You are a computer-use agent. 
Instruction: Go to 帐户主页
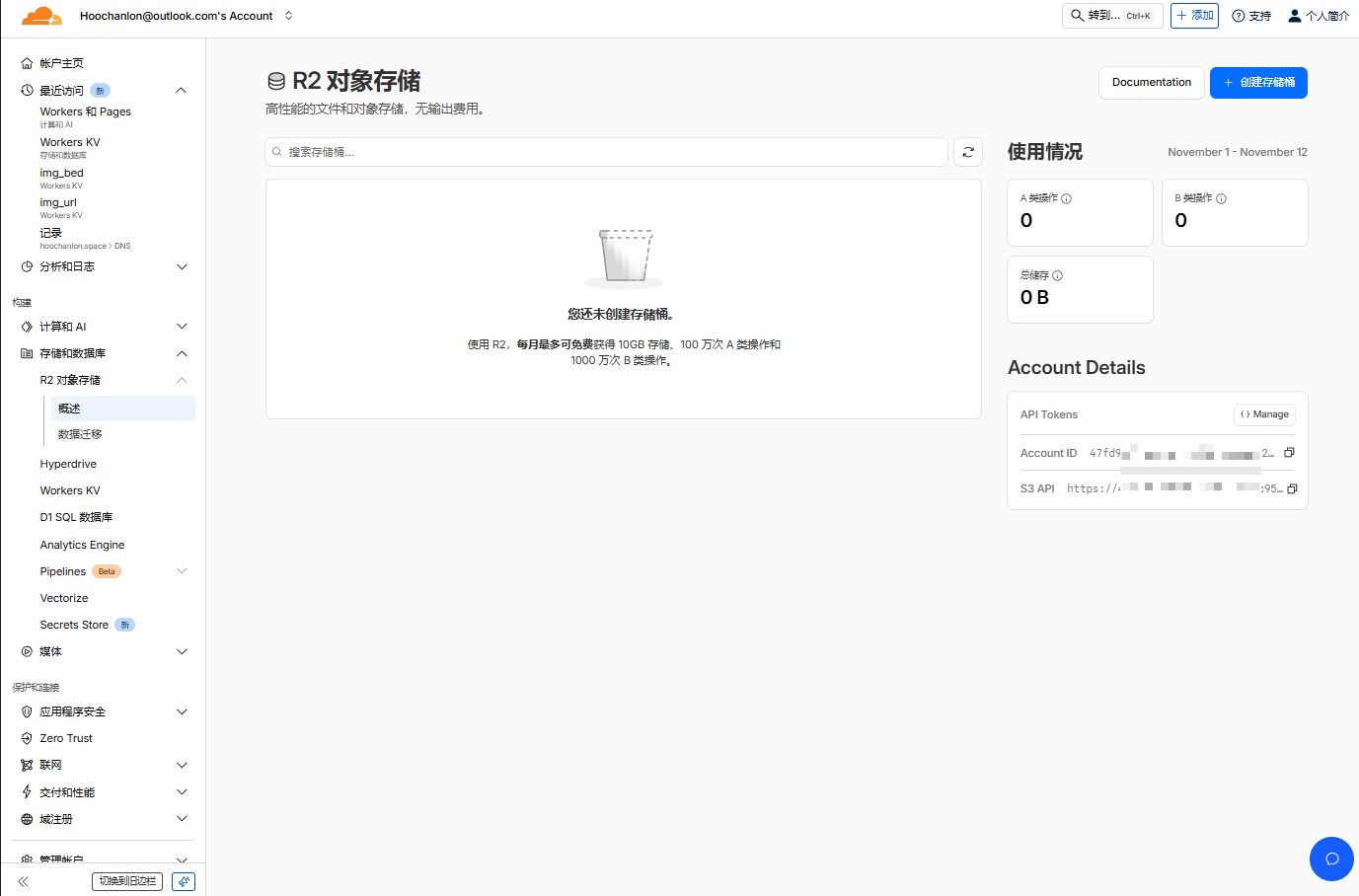61,63
